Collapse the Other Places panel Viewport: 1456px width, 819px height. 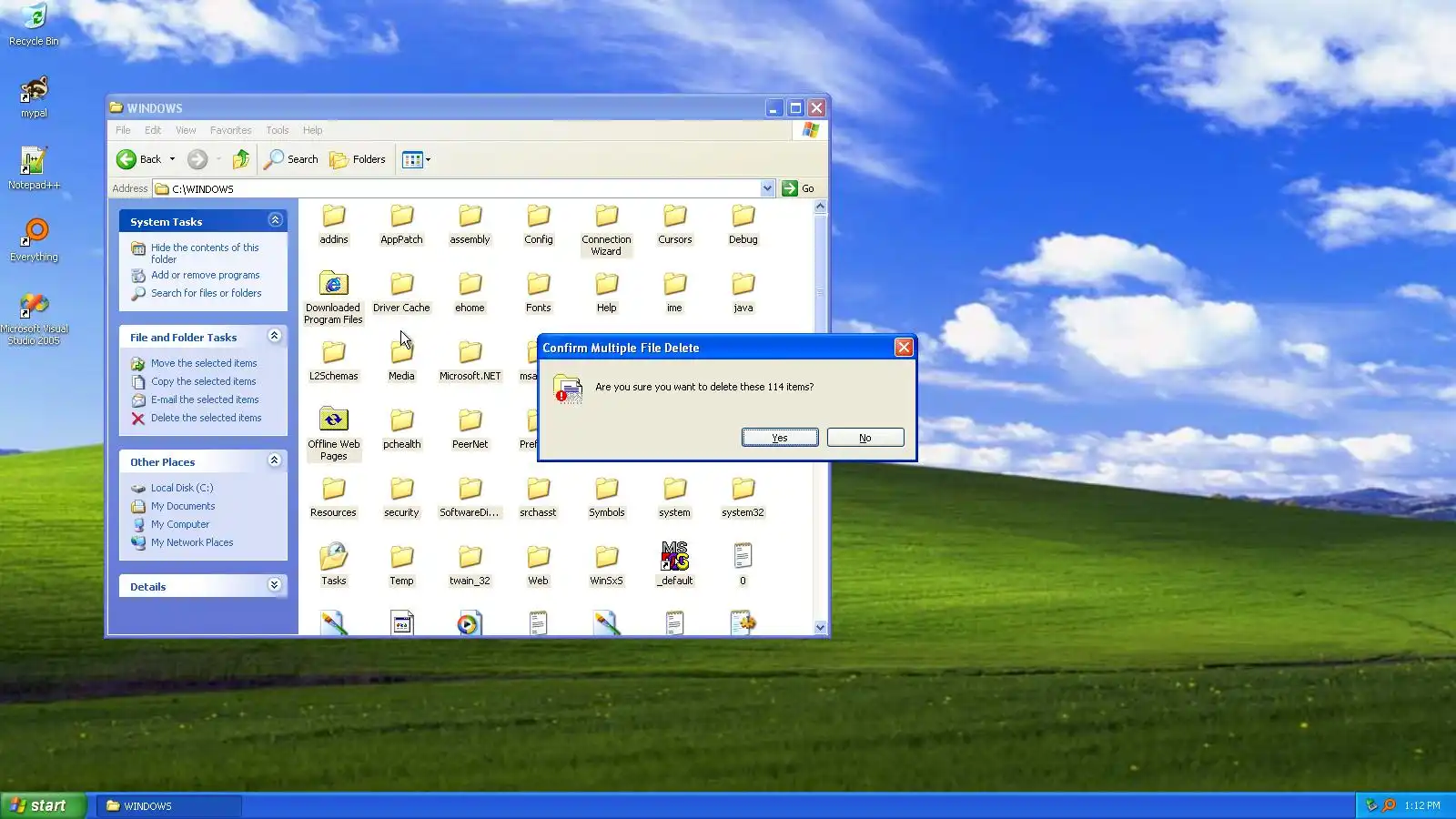tap(275, 460)
